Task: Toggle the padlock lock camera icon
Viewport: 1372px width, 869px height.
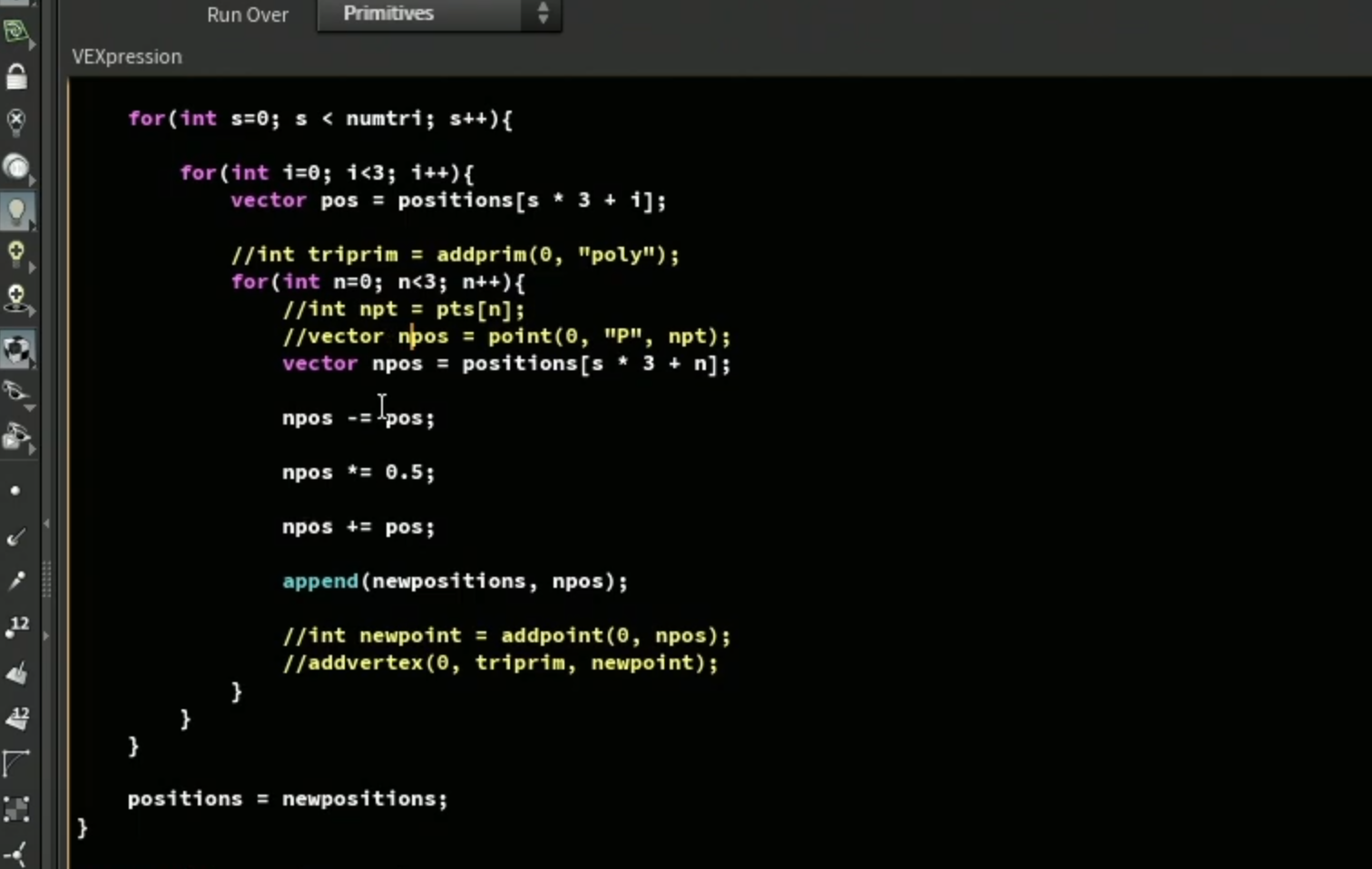Action: click(16, 77)
